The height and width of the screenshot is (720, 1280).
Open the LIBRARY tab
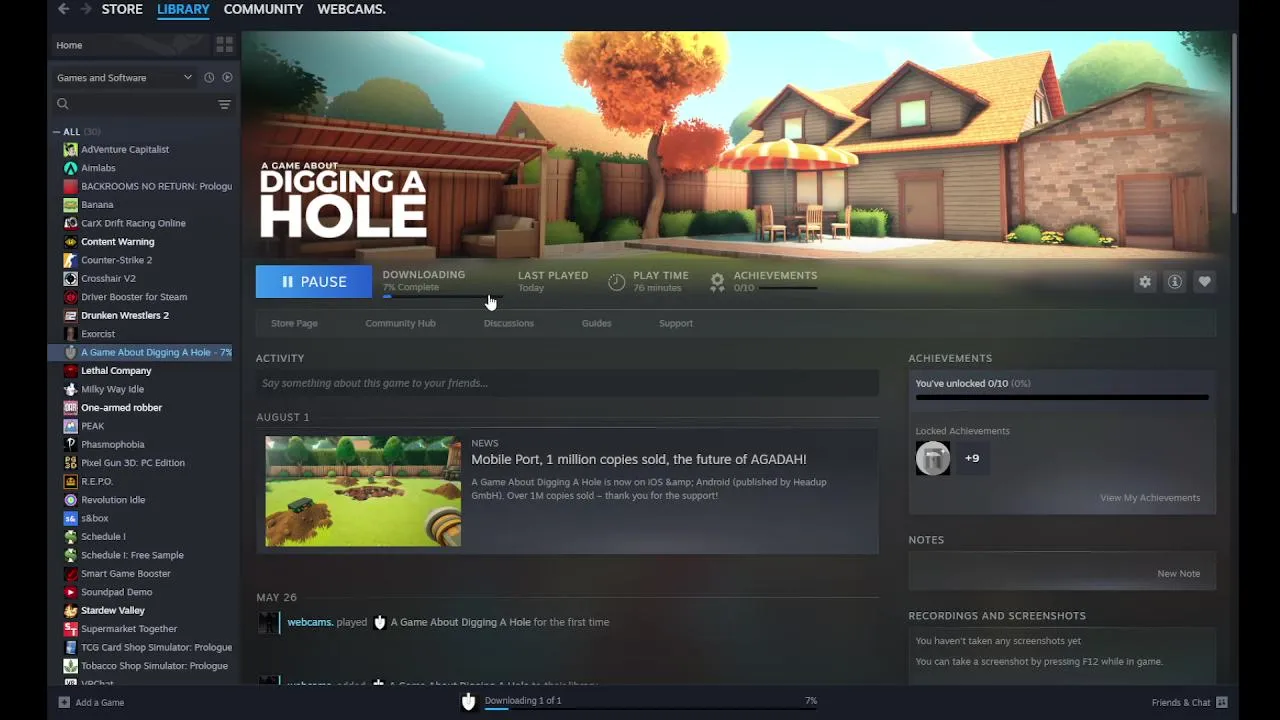183,9
